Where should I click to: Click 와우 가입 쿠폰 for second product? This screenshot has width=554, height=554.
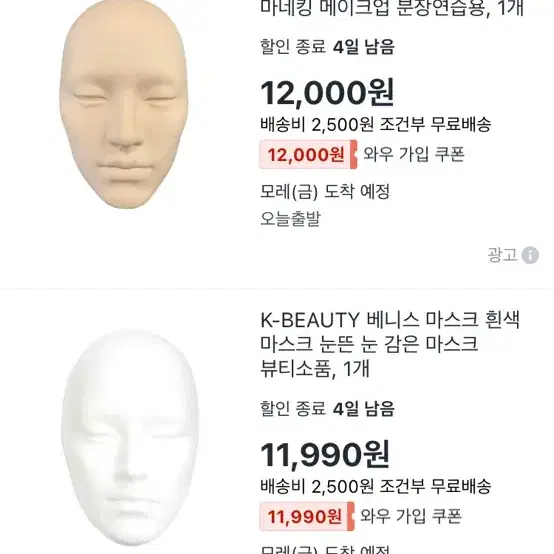(411, 516)
